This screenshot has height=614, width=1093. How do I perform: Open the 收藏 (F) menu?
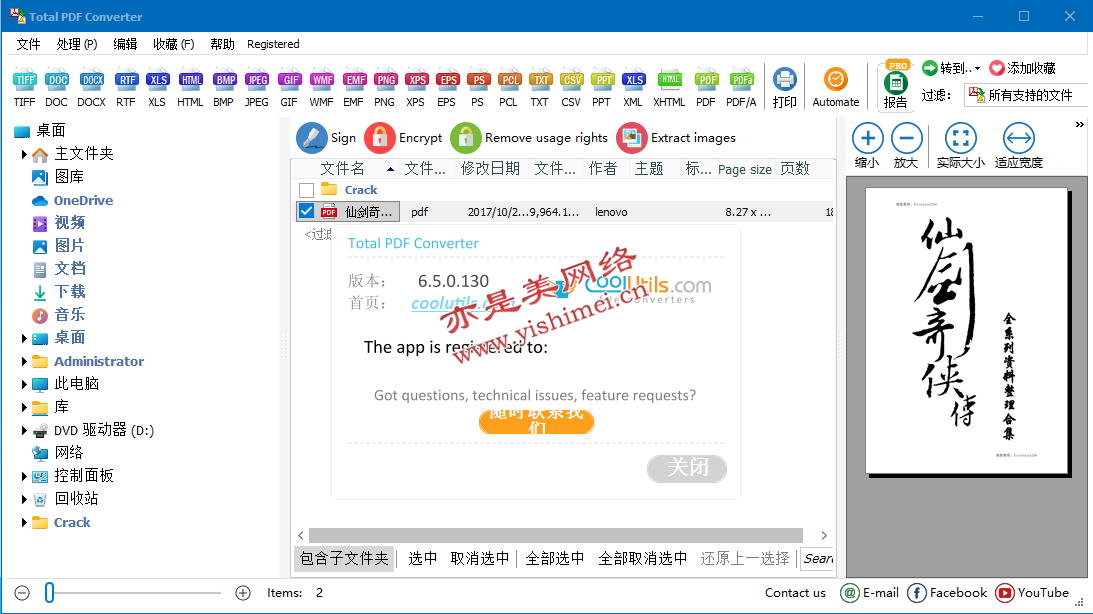[174, 44]
